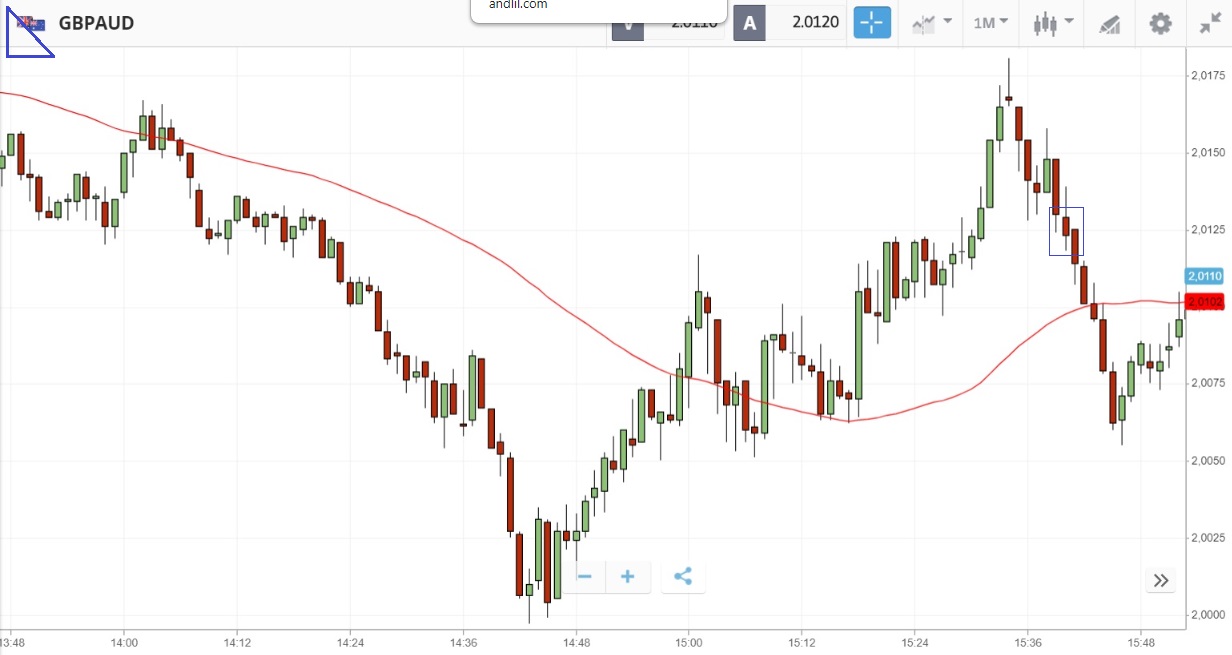Image resolution: width=1232 pixels, height=655 pixels.
Task: Click the blue triangle icon in corner
Action: tap(30, 32)
